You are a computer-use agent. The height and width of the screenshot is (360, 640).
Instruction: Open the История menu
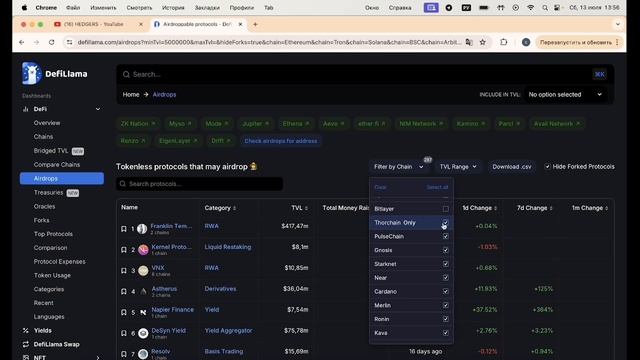point(173,8)
